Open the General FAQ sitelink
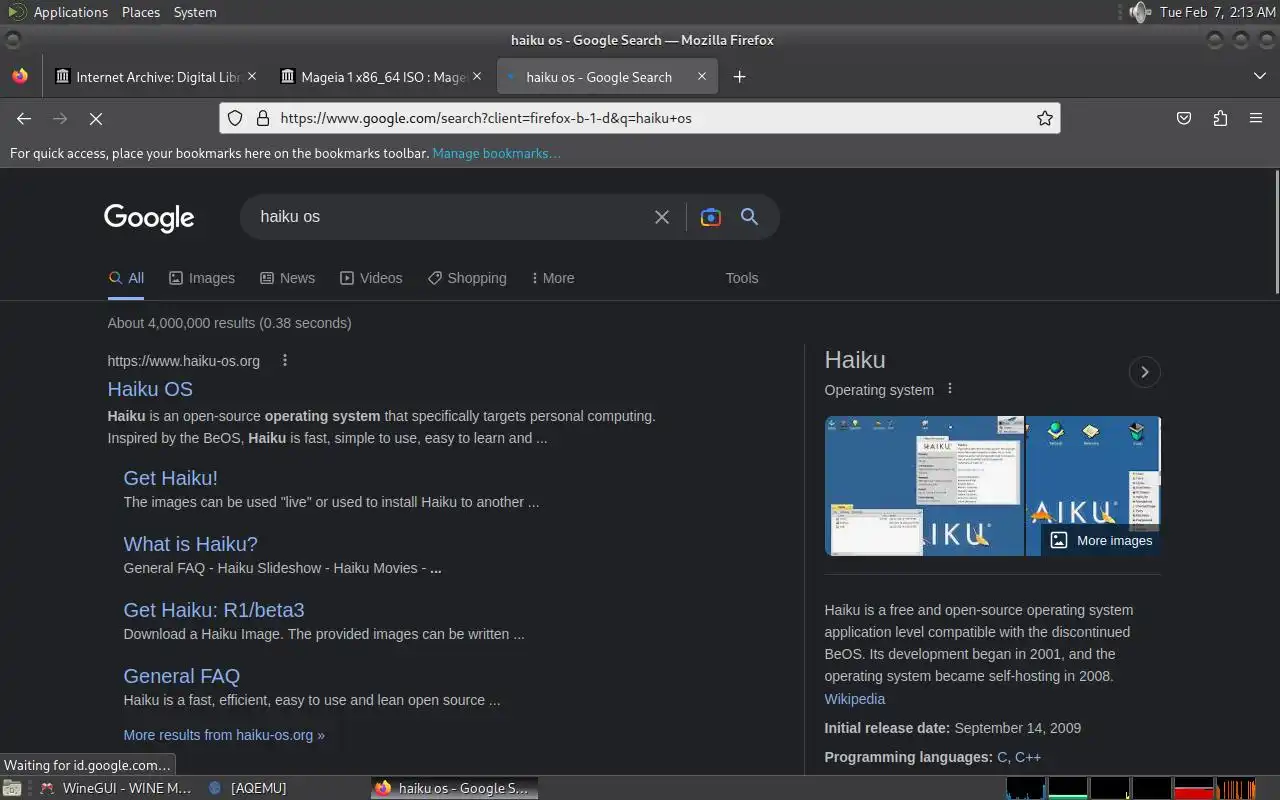The image size is (1280, 800). (x=182, y=676)
